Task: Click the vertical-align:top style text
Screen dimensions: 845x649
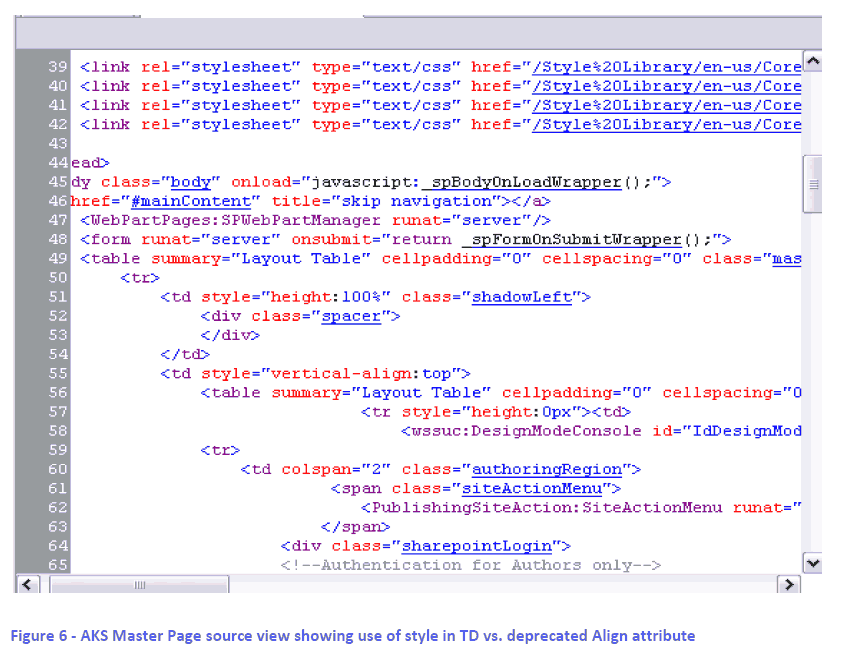Action: [x=361, y=374]
